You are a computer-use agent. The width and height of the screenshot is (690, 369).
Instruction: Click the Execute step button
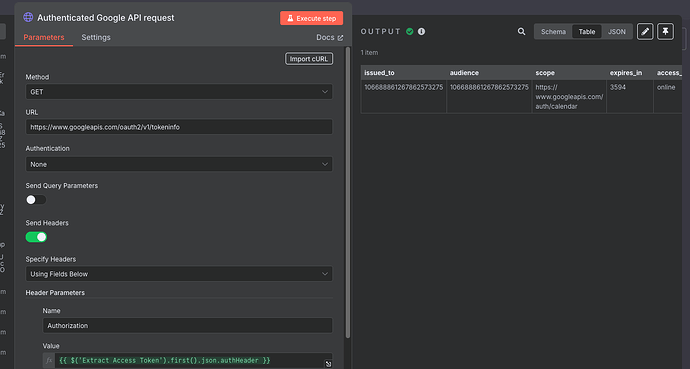tap(312, 18)
